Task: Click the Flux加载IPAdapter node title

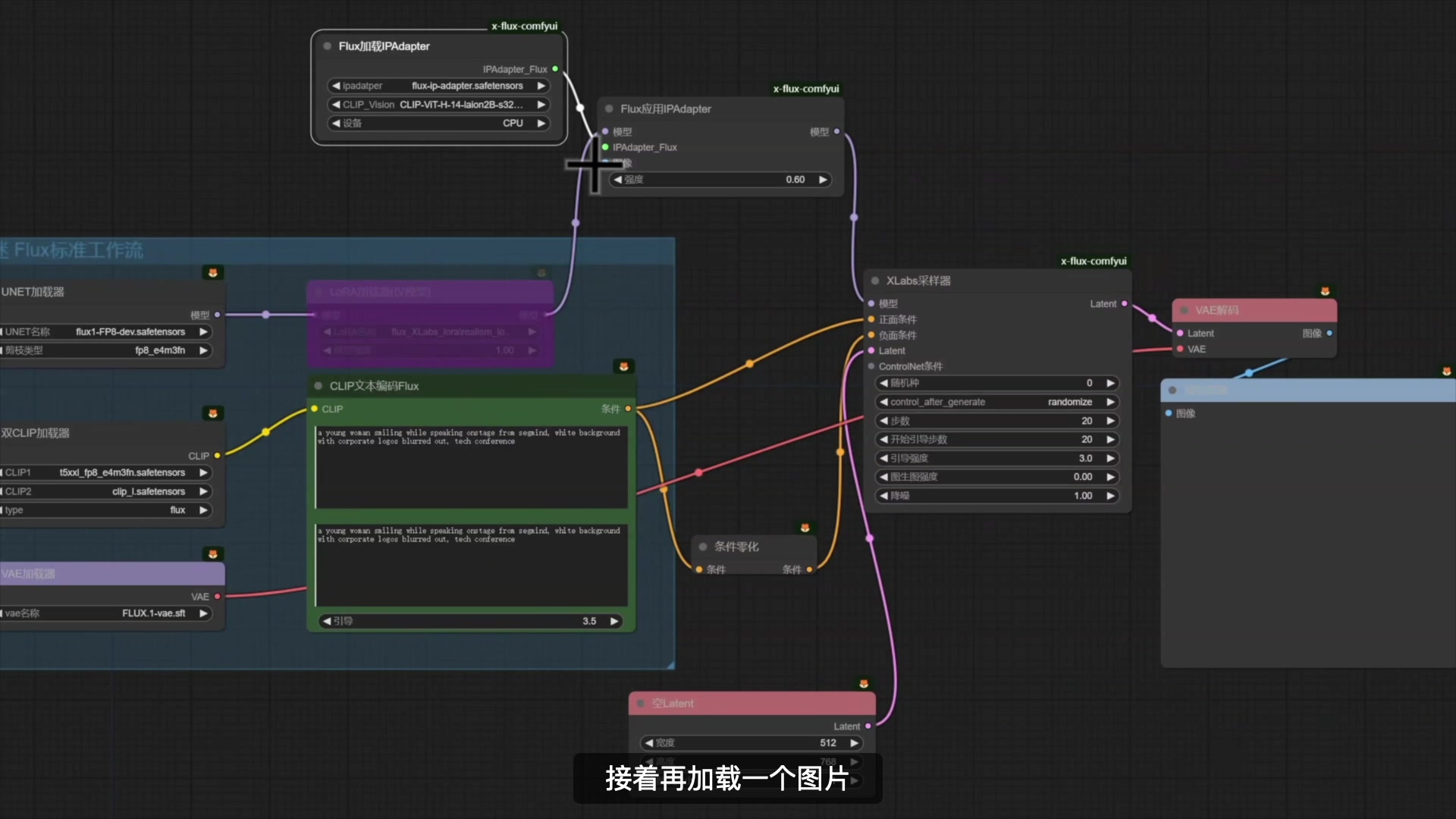Action: pyautogui.click(x=384, y=46)
